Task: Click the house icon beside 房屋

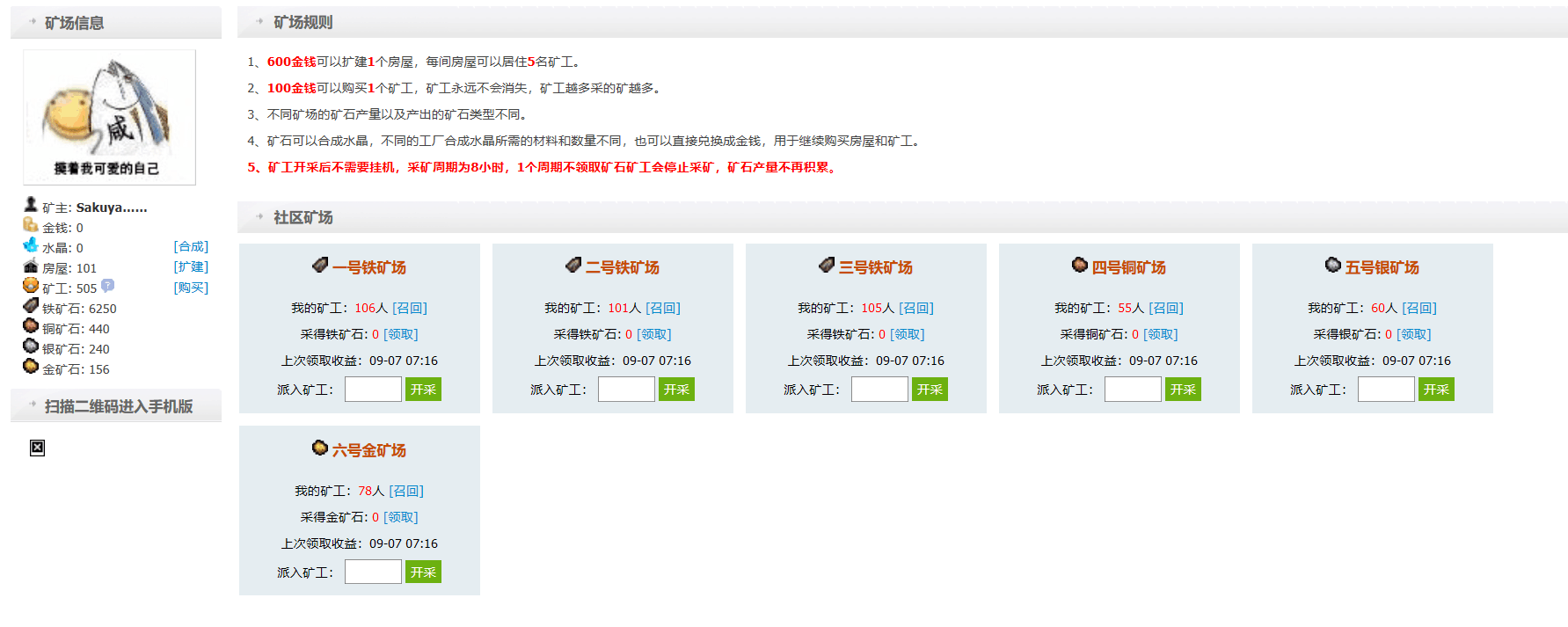Action: [x=31, y=266]
